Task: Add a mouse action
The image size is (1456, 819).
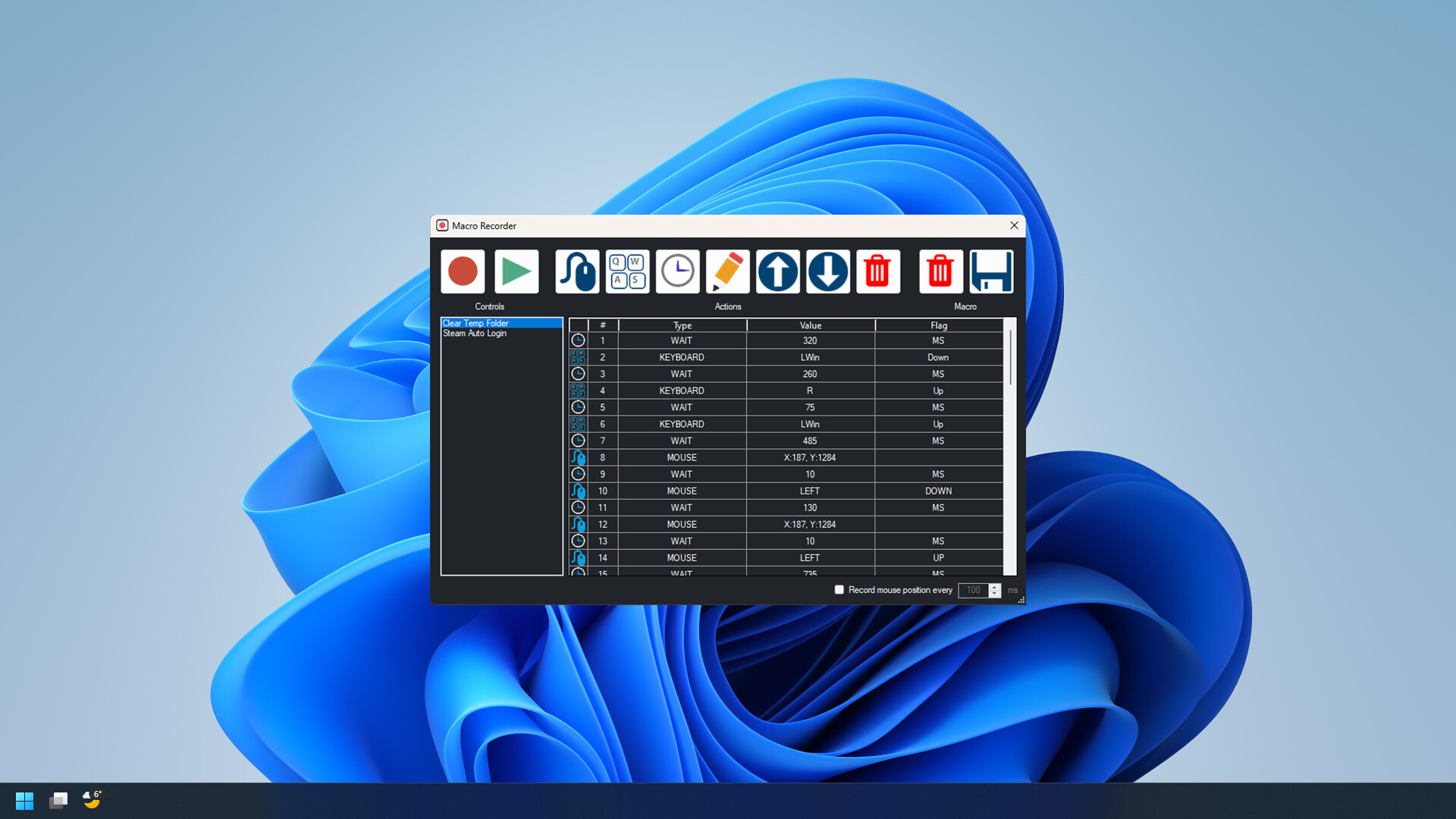Action: 578,271
